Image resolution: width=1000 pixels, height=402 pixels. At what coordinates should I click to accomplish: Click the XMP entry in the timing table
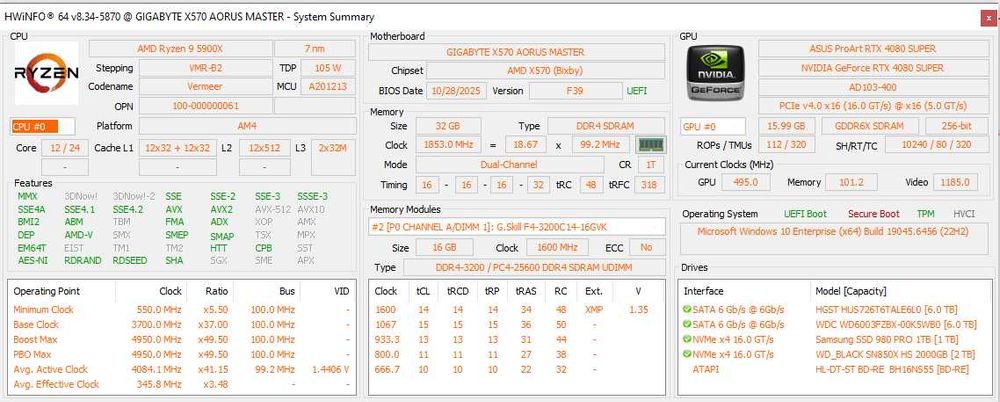[594, 309]
